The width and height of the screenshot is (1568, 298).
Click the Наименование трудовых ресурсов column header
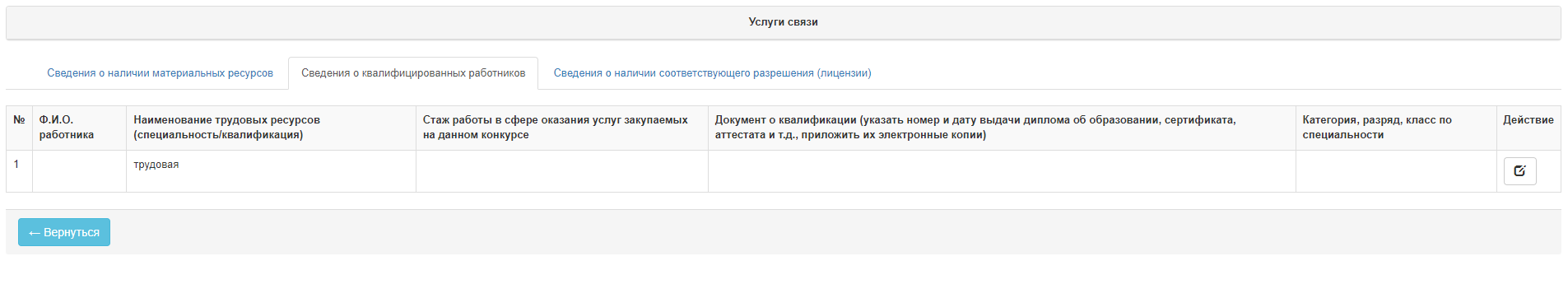point(271,128)
